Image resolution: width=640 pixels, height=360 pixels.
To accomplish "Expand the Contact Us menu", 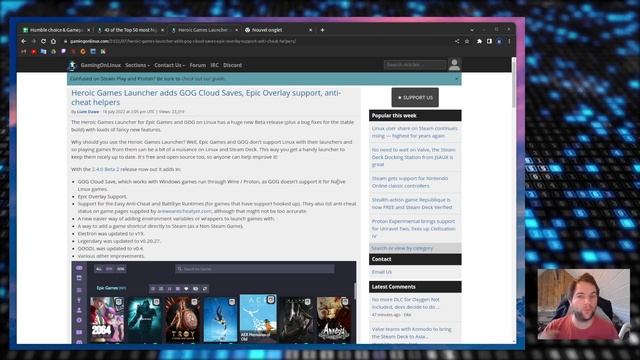I will pos(169,65).
